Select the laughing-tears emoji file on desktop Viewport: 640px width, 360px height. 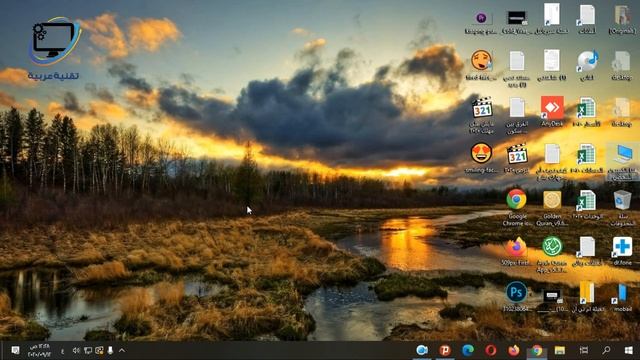coord(481,65)
